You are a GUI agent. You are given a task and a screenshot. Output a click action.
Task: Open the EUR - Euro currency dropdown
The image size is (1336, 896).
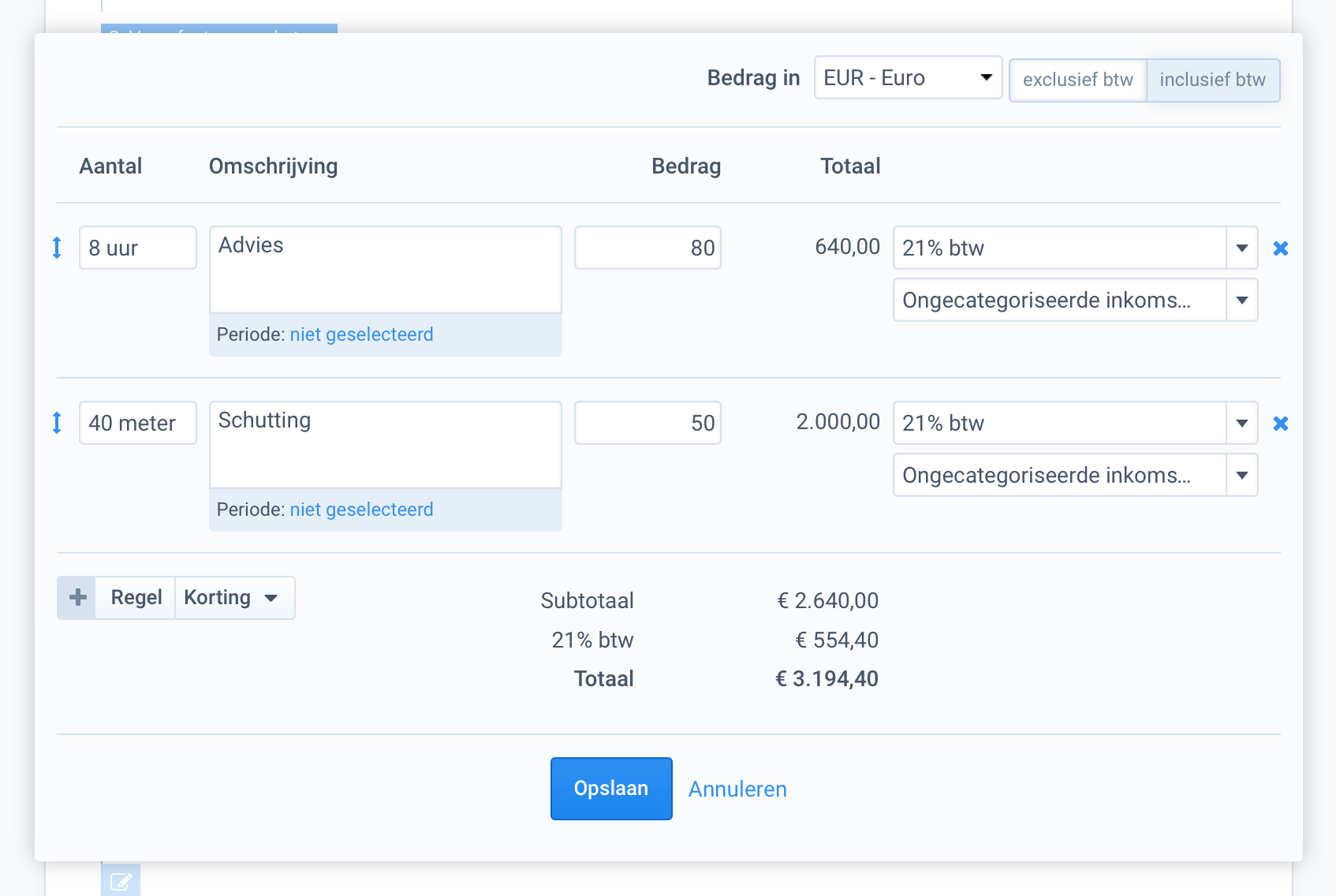pyautogui.click(x=907, y=78)
